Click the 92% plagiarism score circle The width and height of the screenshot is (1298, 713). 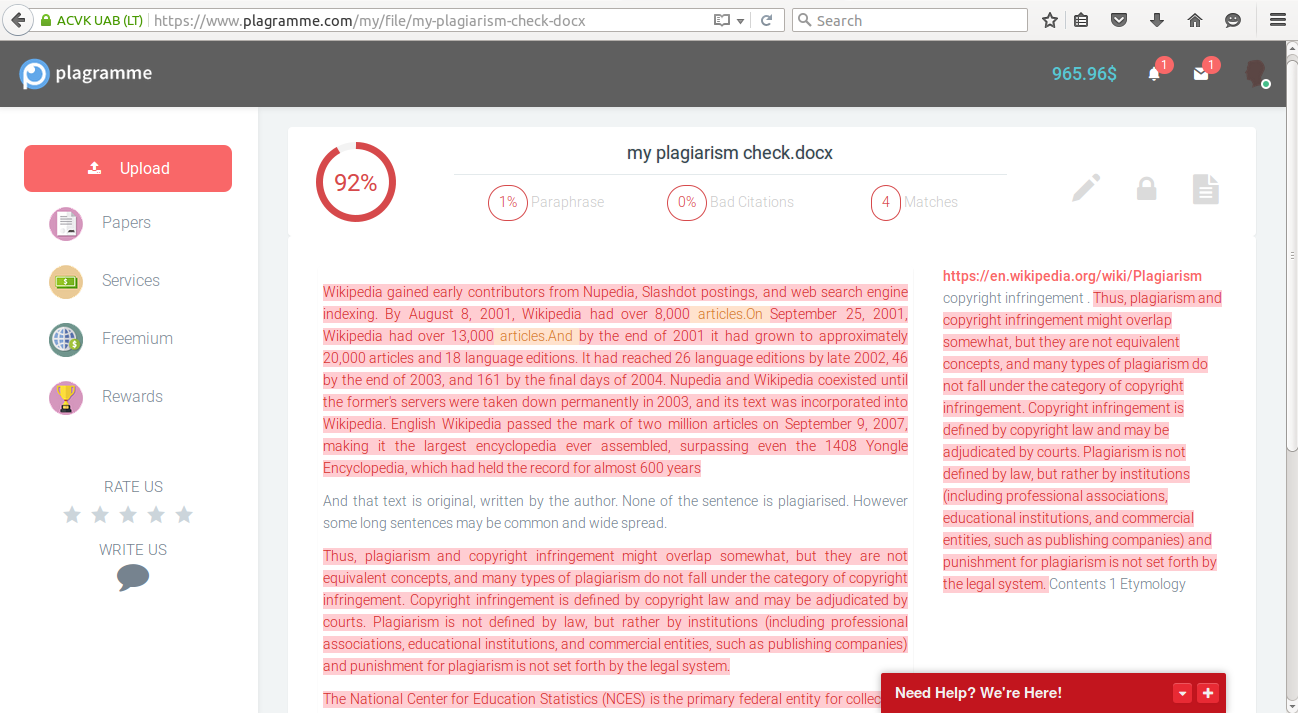(x=356, y=182)
